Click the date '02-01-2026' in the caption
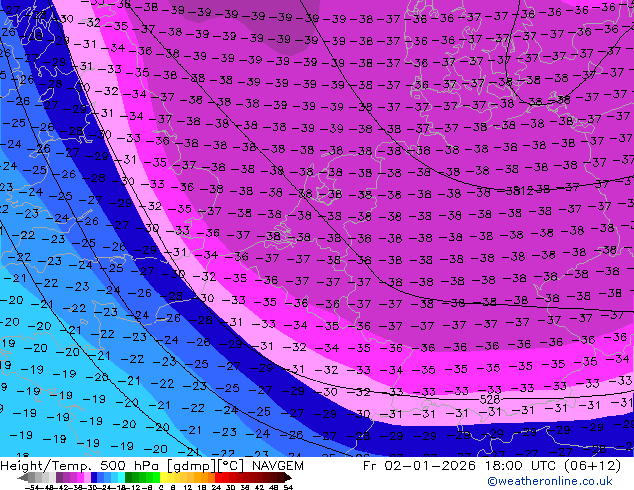Viewport: 634px width, 490px height. pos(430,466)
